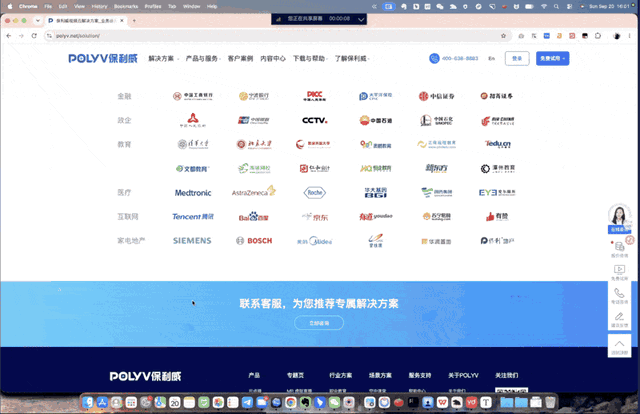This screenshot has width=640, height=414.
Task: Expand the 了解保利威 navigation dropdown
Action: point(352,58)
